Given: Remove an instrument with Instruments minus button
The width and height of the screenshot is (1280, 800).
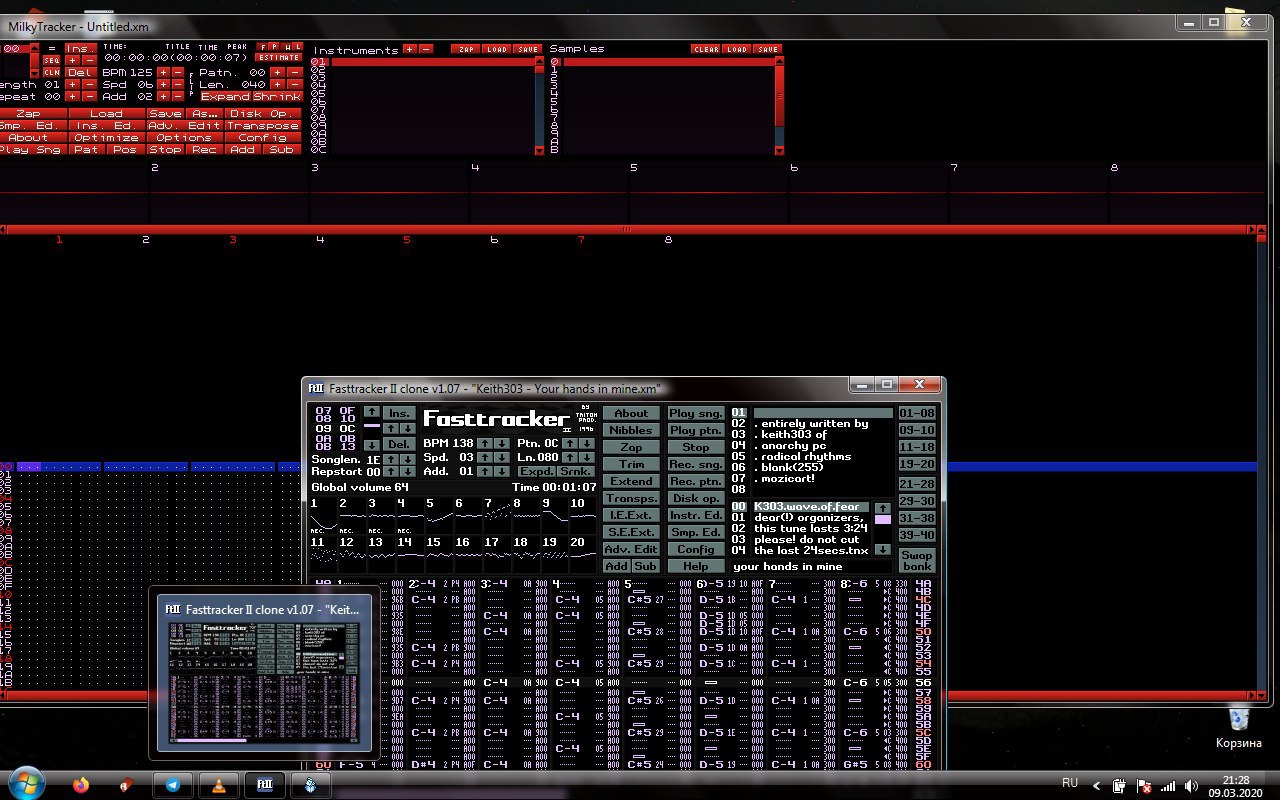Looking at the screenshot, I should [x=426, y=49].
